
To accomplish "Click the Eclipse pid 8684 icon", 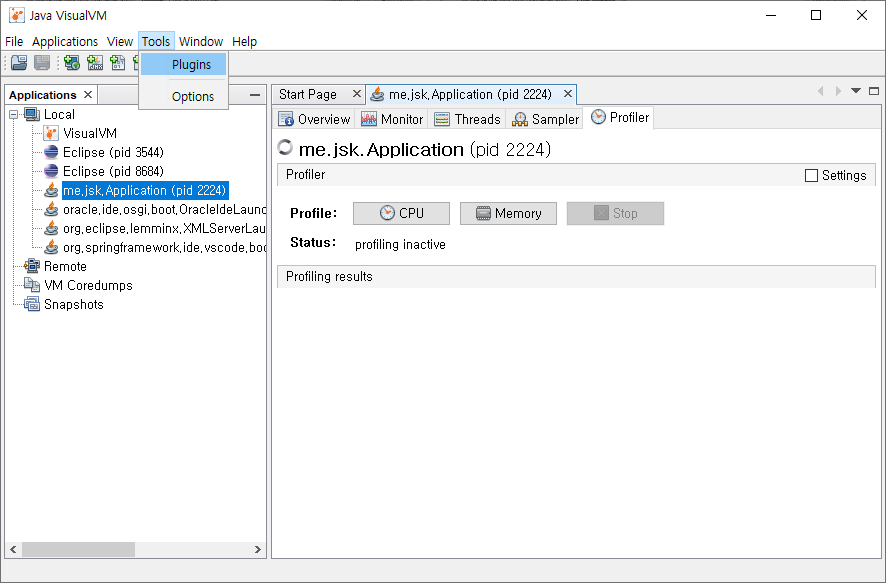I will [51, 171].
